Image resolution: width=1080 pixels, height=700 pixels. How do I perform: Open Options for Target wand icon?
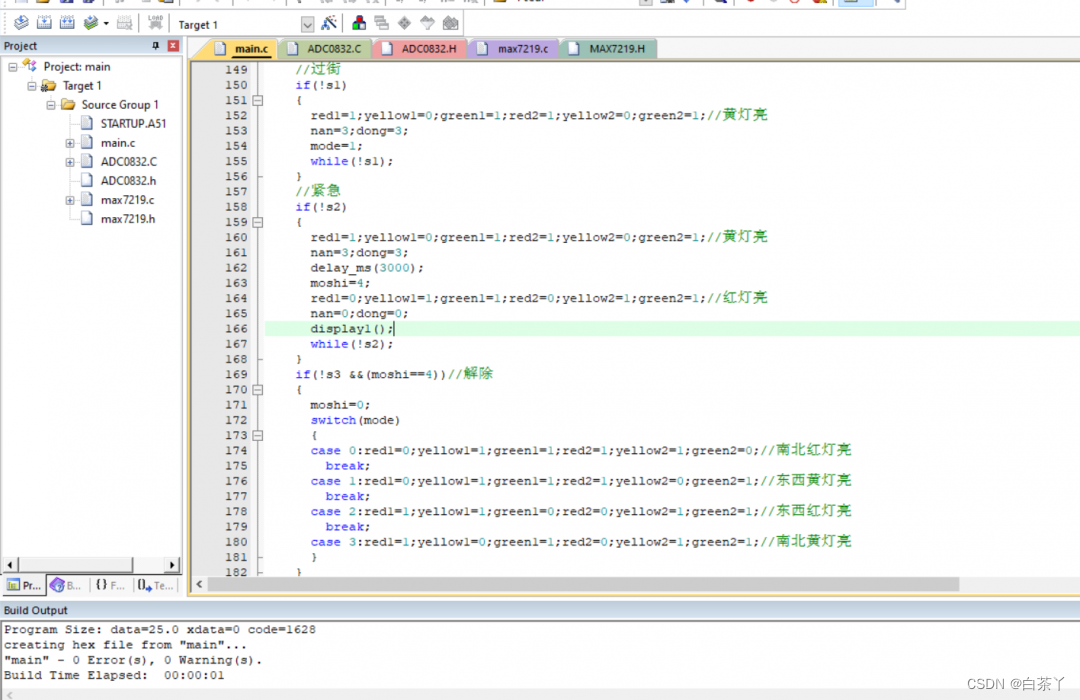click(x=329, y=23)
